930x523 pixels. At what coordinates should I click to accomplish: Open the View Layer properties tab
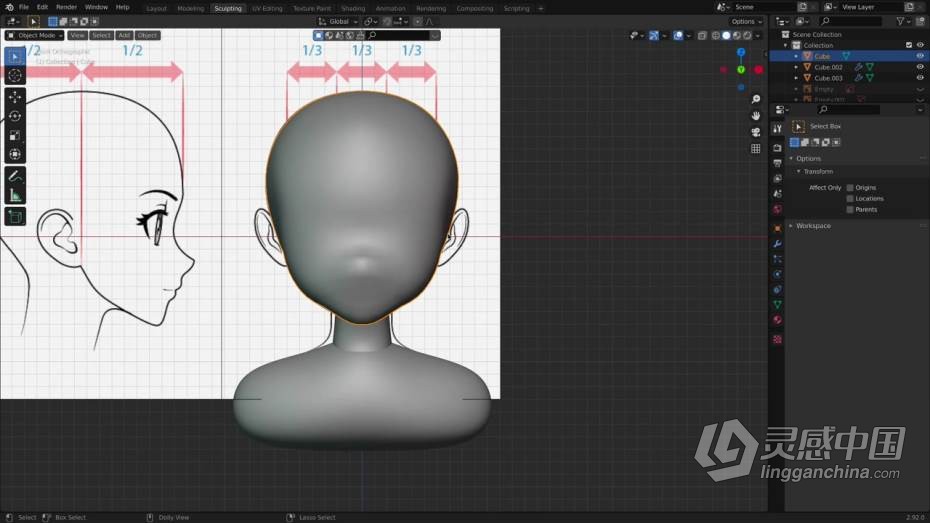[x=777, y=178]
